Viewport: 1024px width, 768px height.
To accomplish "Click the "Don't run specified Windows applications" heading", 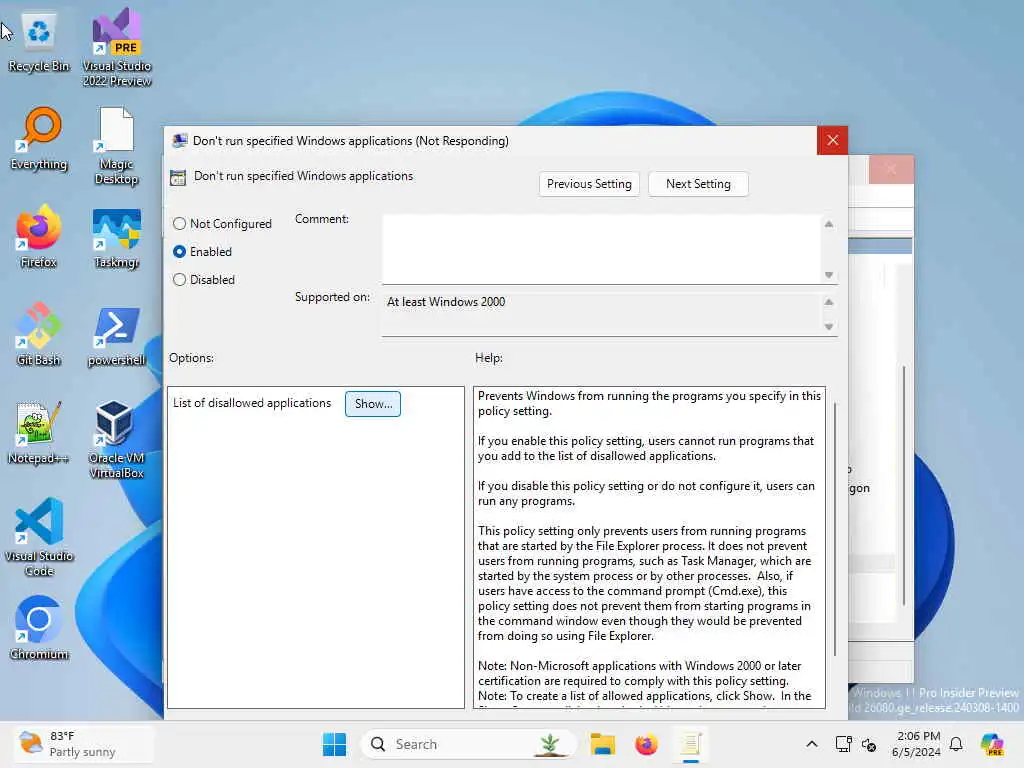I will [303, 176].
